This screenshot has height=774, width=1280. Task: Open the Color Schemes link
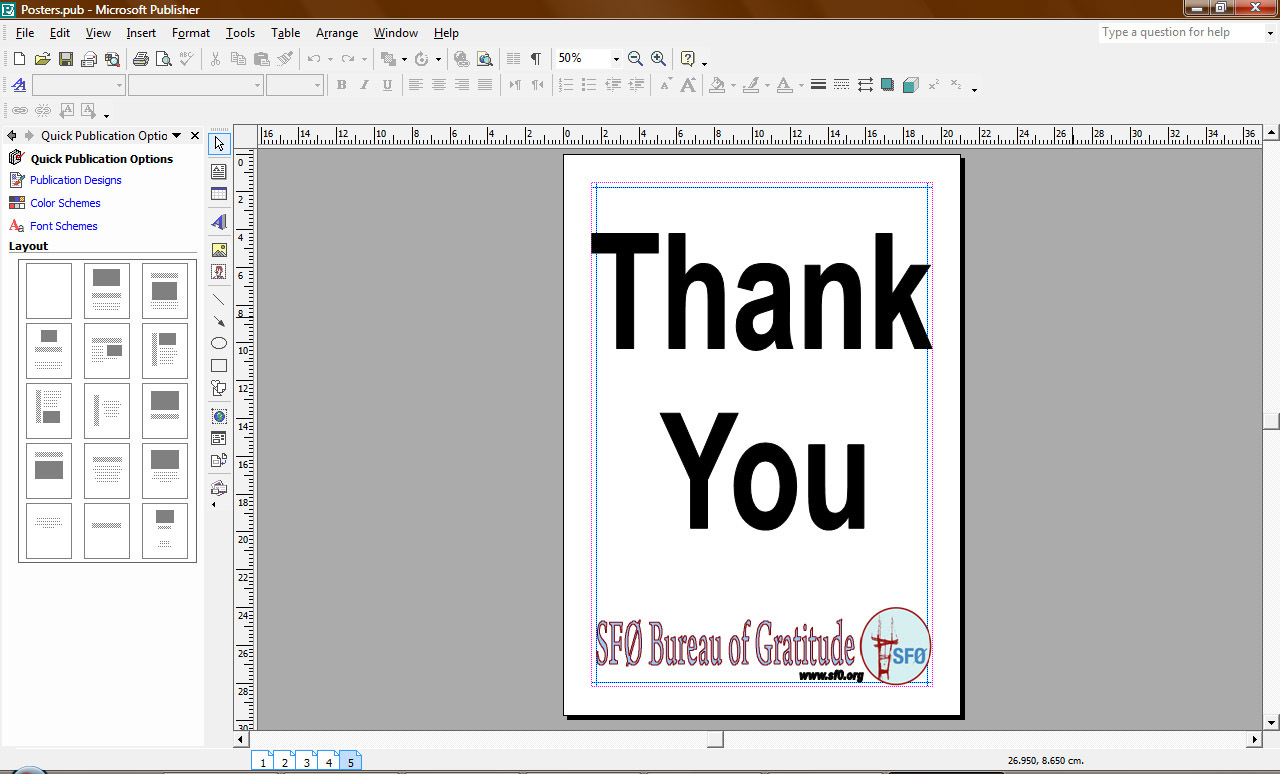[x=65, y=203]
